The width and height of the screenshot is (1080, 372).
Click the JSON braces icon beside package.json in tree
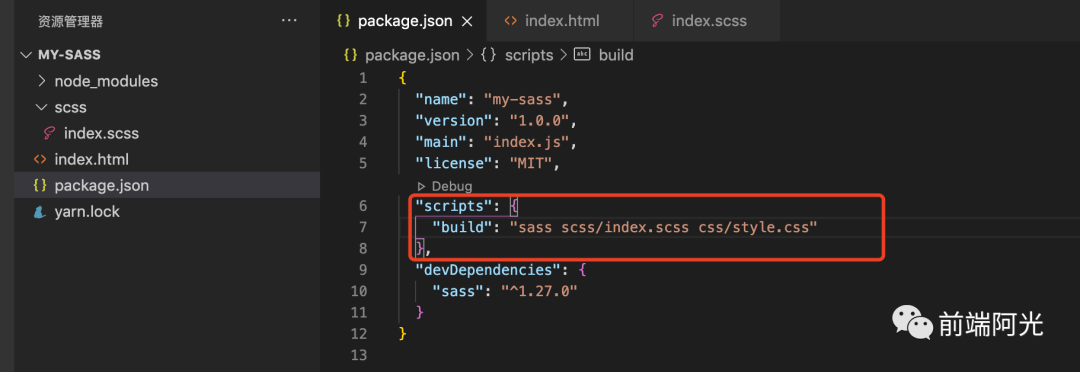[40, 186]
